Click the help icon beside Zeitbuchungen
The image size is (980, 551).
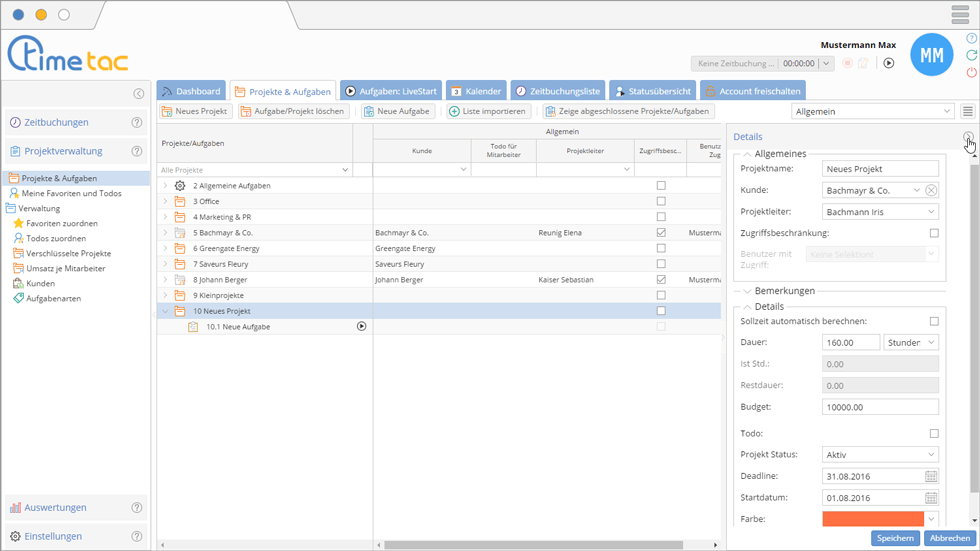click(137, 123)
